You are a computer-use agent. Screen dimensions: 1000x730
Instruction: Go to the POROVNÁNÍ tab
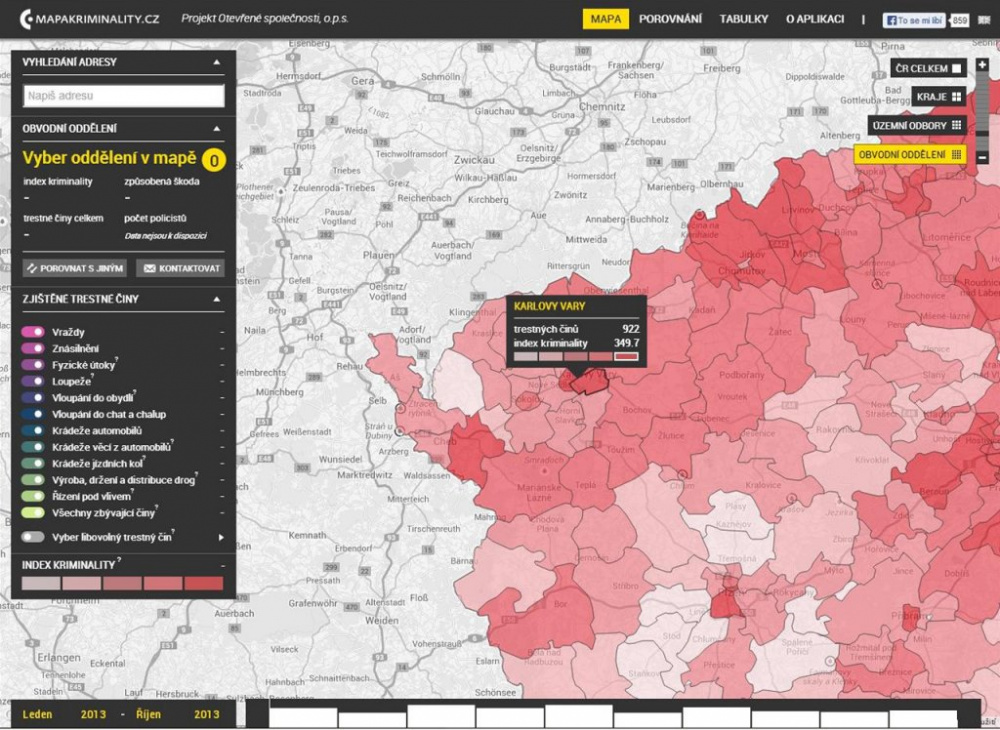pos(670,19)
